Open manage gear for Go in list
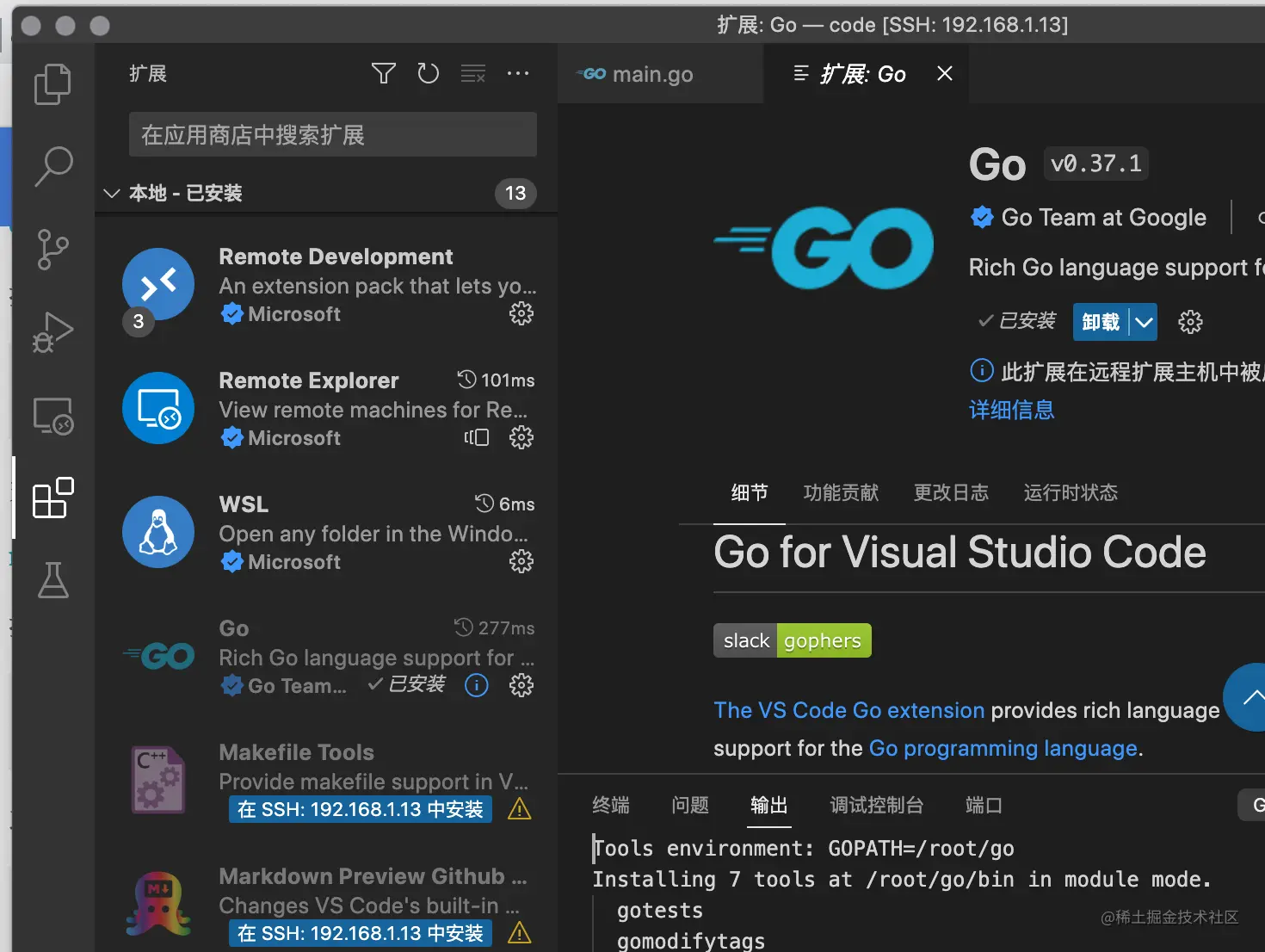This screenshot has height=952, width=1265. pyautogui.click(x=521, y=685)
